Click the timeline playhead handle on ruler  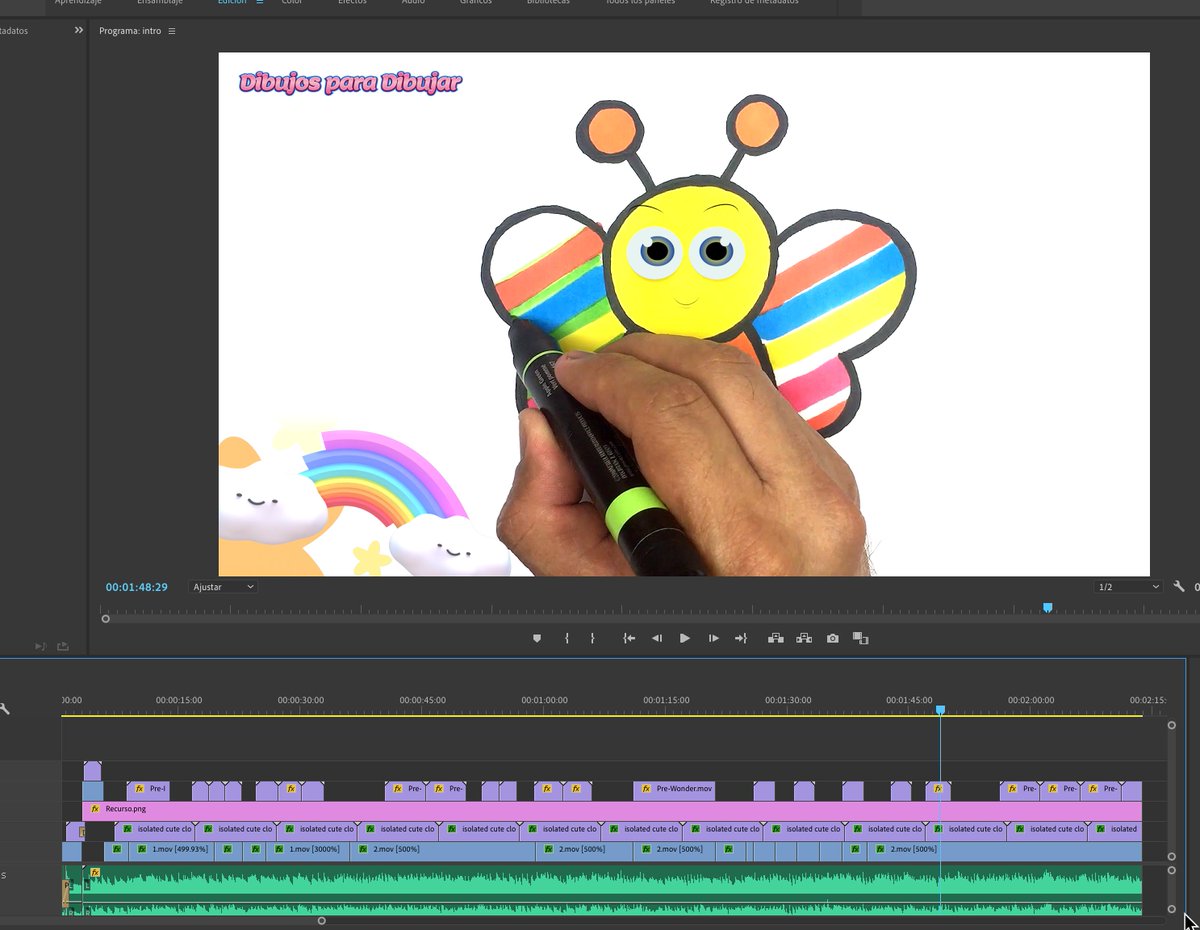[x=940, y=709]
